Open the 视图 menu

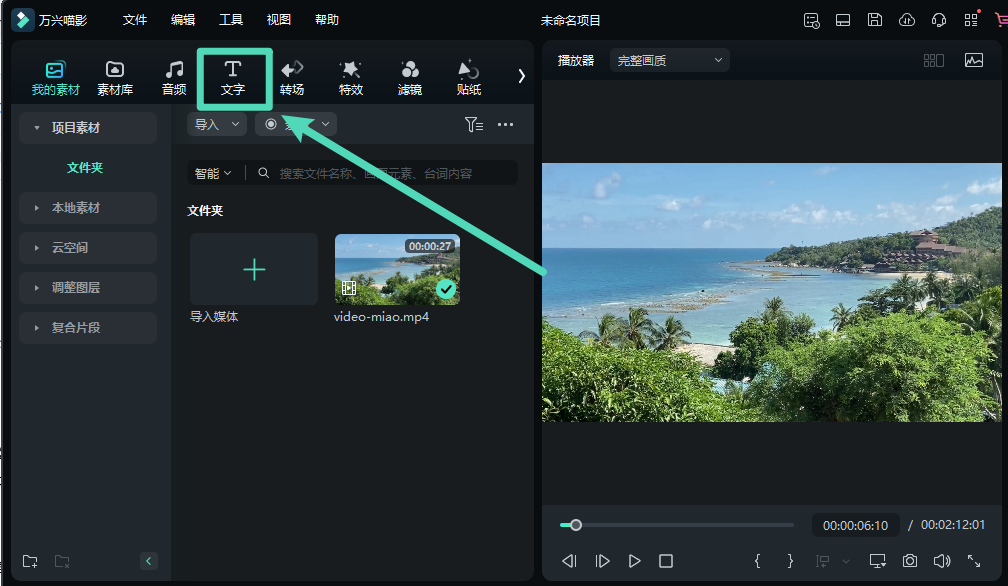(278, 20)
